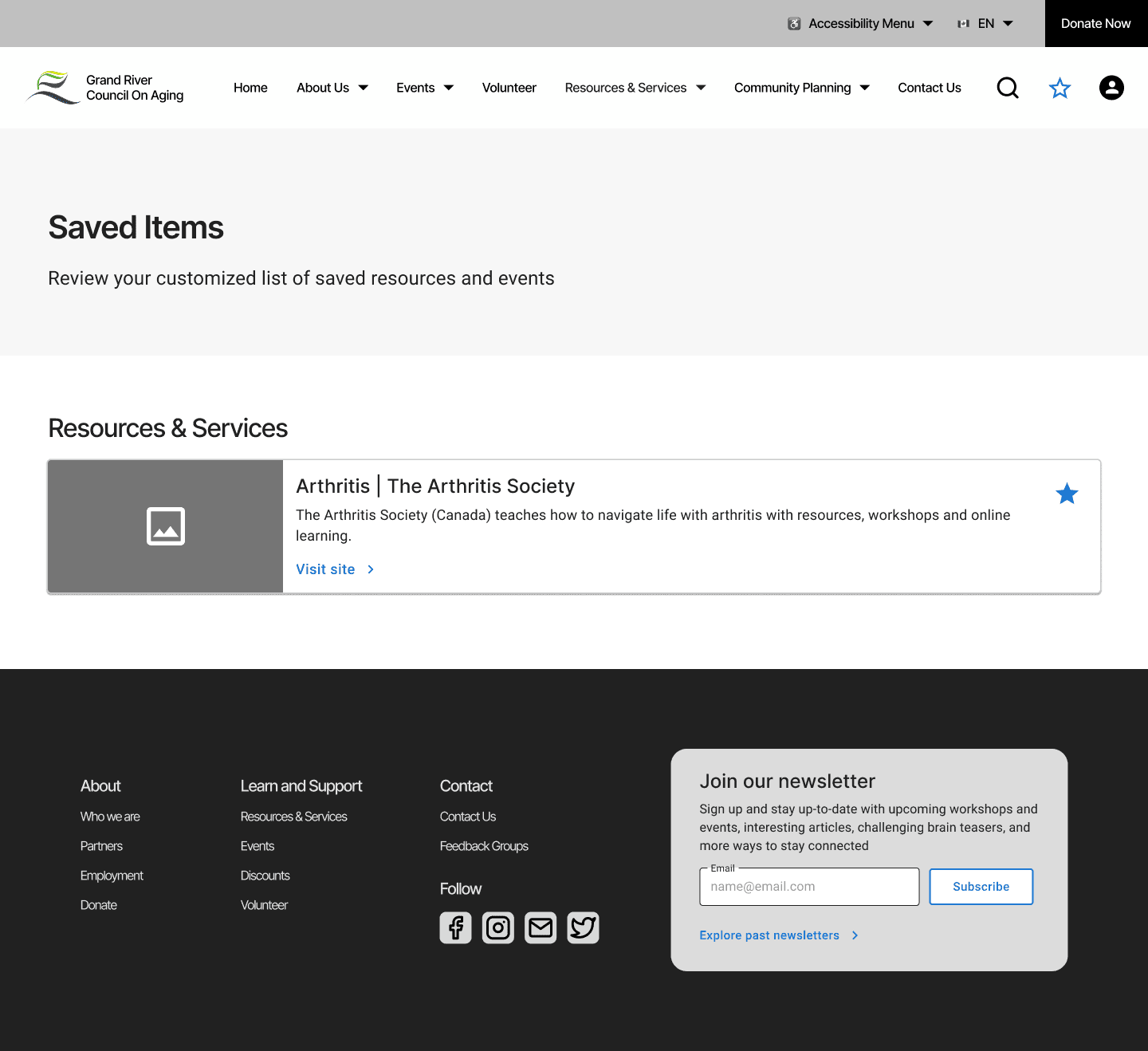This screenshot has width=1148, height=1051.
Task: Open the email envelope follow icon
Action: click(541, 927)
